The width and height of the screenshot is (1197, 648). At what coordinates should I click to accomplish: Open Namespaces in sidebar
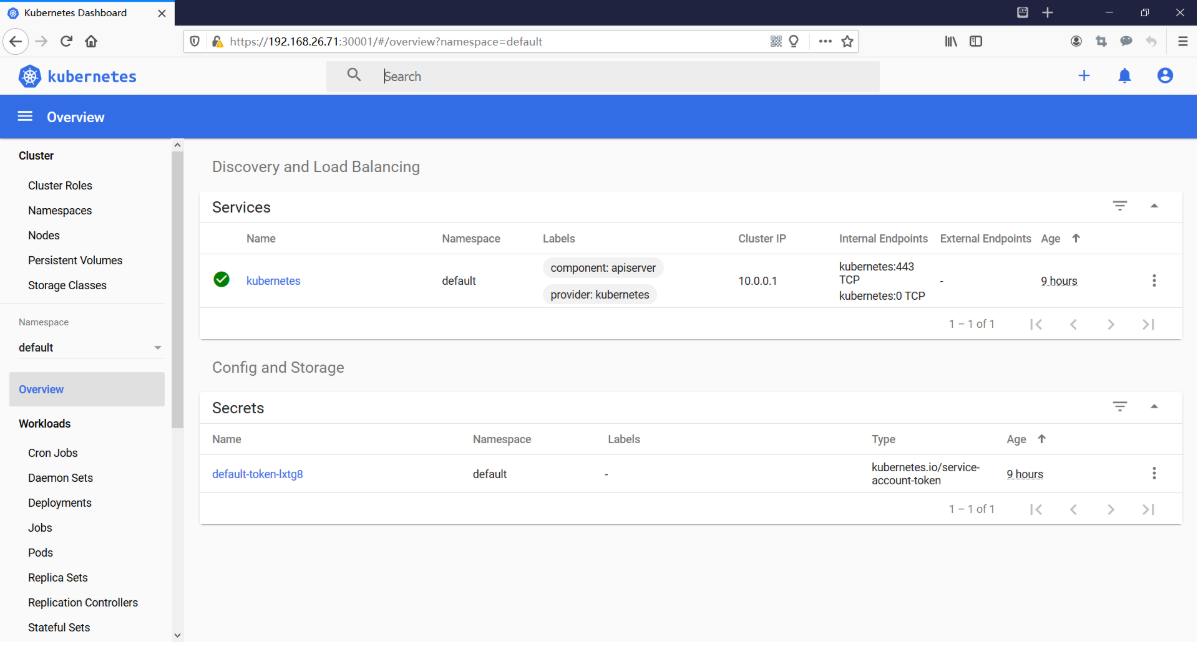60,211
